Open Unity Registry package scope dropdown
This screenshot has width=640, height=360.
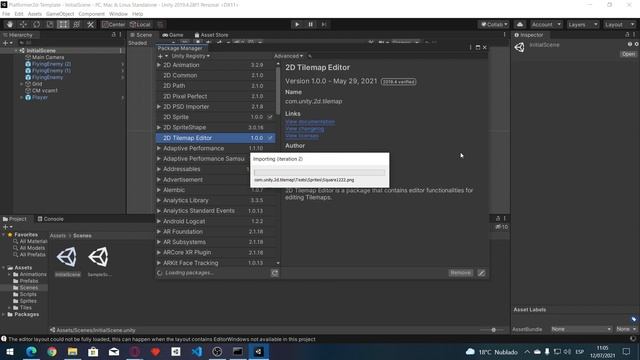190,56
